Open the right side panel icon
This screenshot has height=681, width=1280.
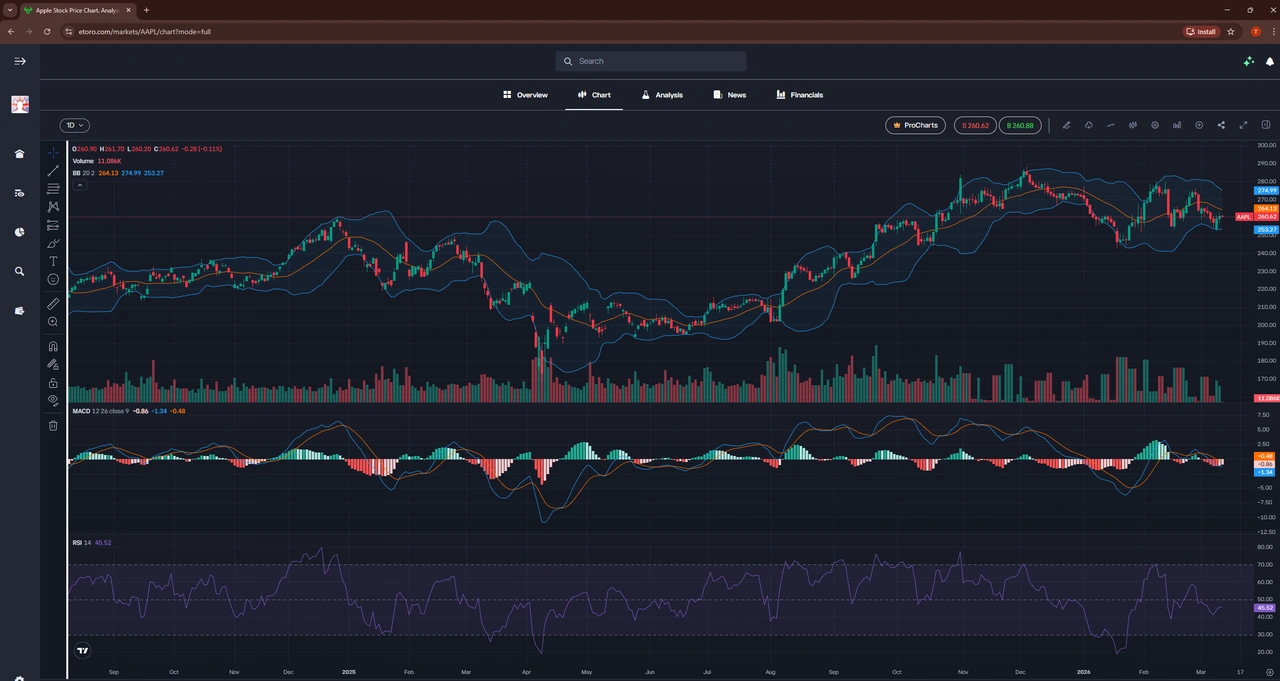point(1266,125)
